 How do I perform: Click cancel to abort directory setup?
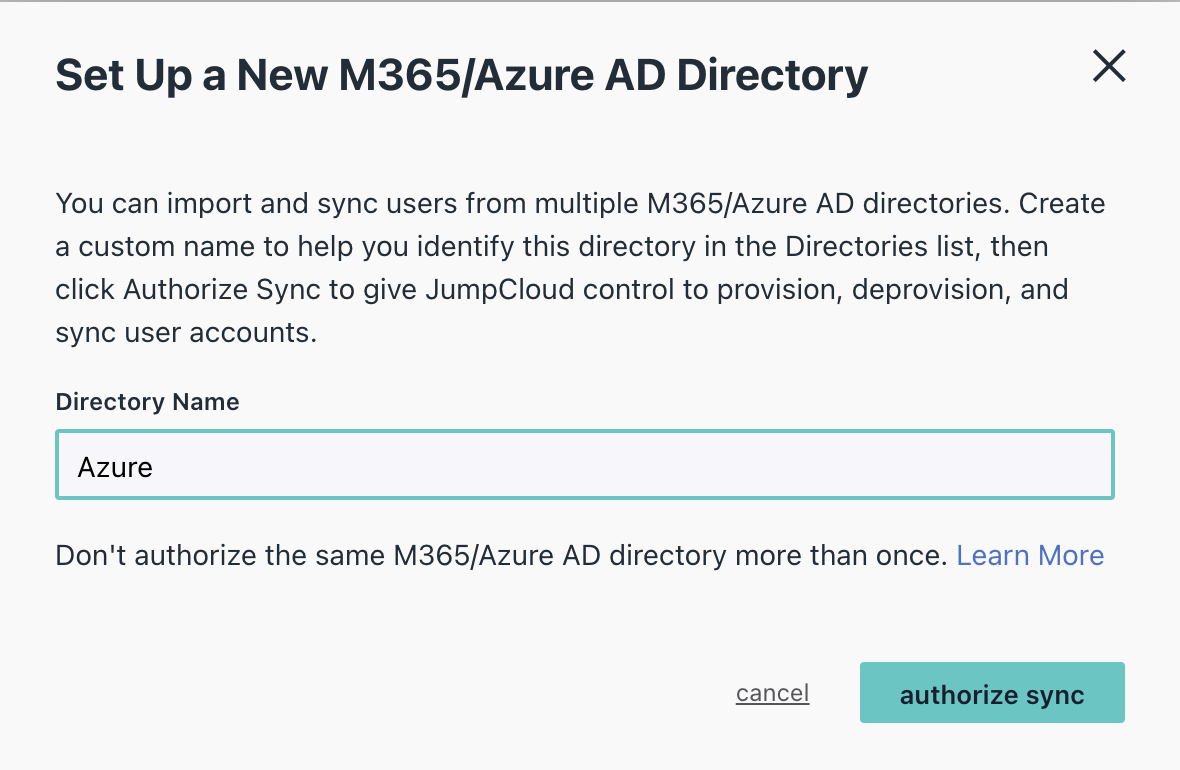point(772,692)
